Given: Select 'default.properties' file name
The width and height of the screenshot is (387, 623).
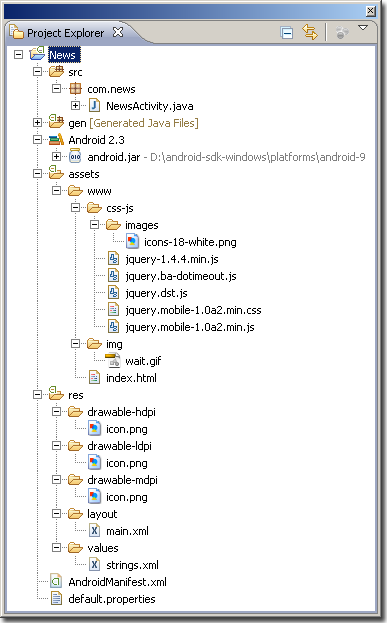Looking at the screenshot, I should tap(112, 599).
